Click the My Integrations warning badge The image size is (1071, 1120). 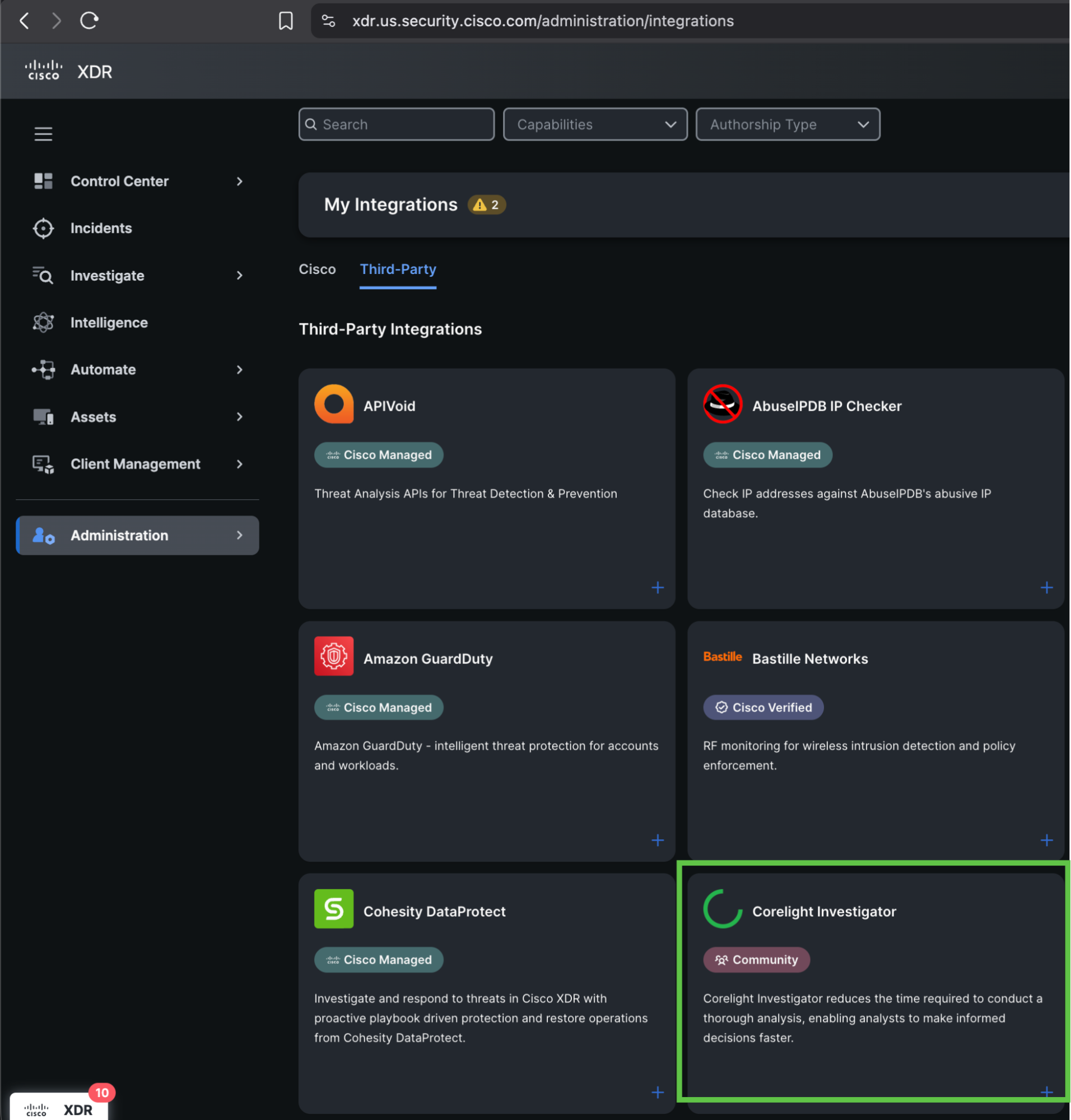[x=486, y=205]
